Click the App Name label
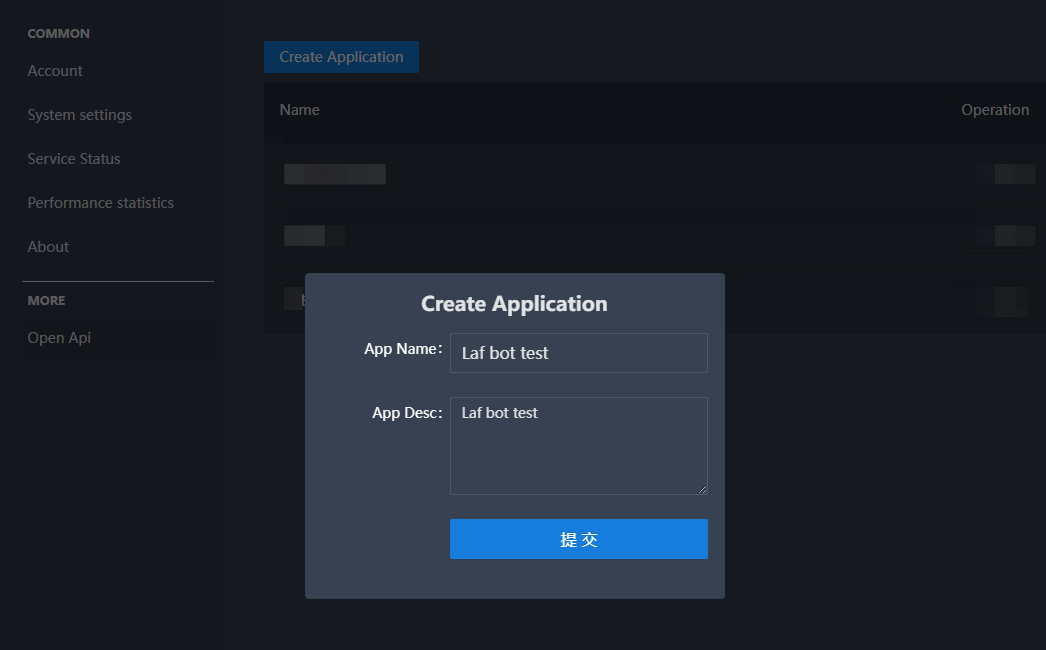This screenshot has width=1046, height=650. [x=403, y=349]
